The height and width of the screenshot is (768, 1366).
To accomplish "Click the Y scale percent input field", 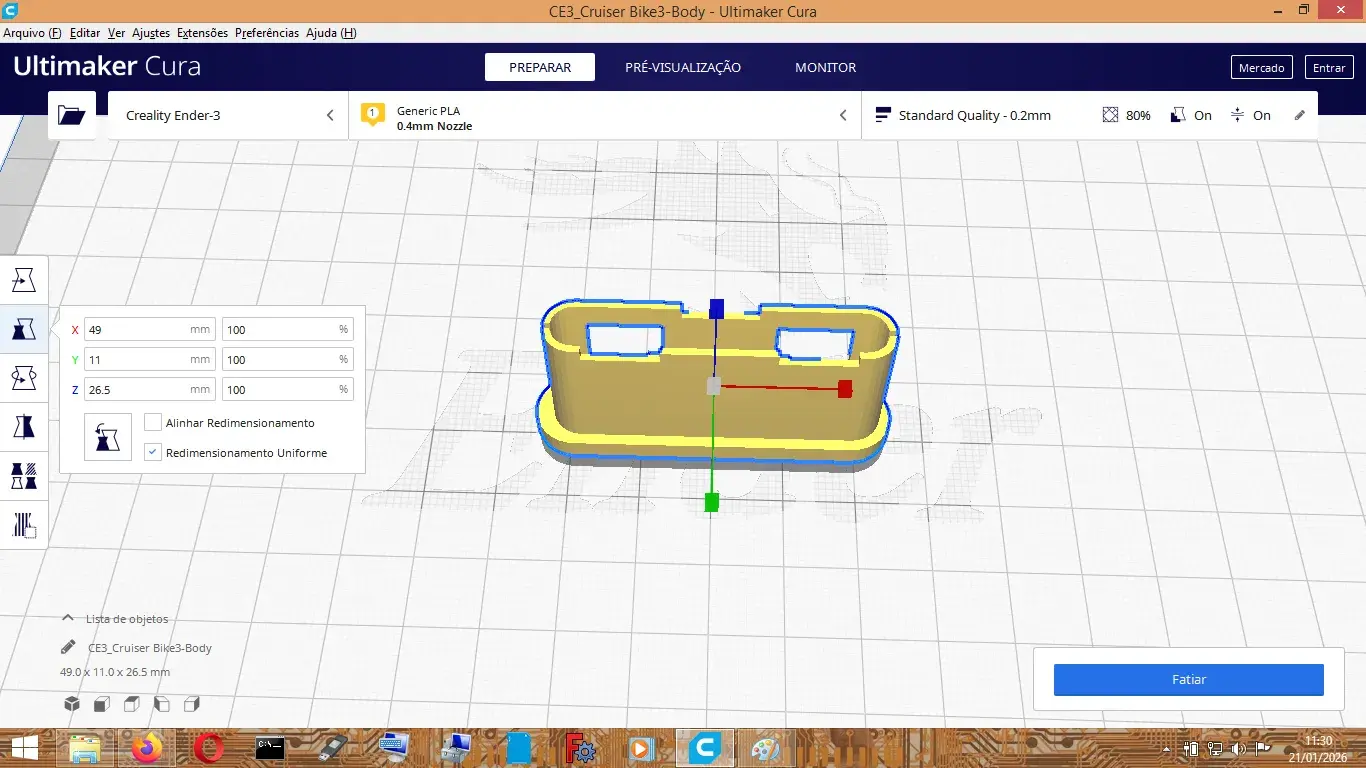I will (x=288, y=359).
